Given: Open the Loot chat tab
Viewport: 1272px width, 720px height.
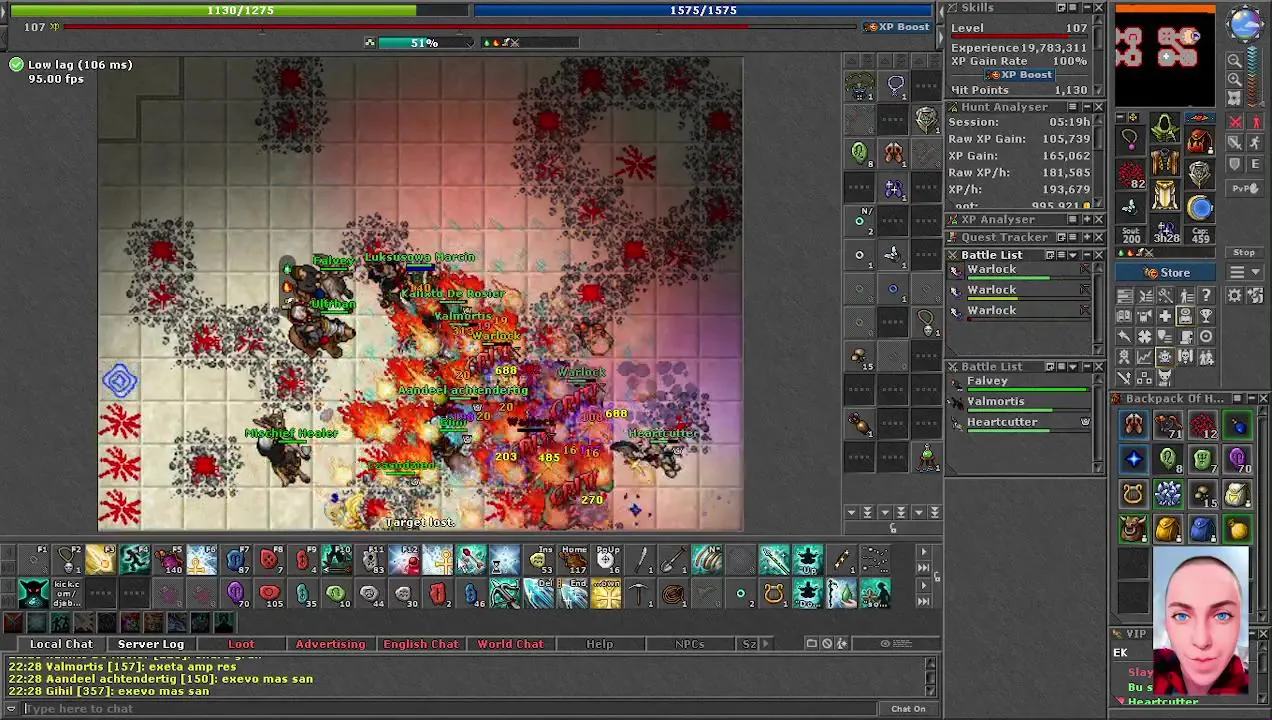Looking at the screenshot, I should tap(241, 644).
